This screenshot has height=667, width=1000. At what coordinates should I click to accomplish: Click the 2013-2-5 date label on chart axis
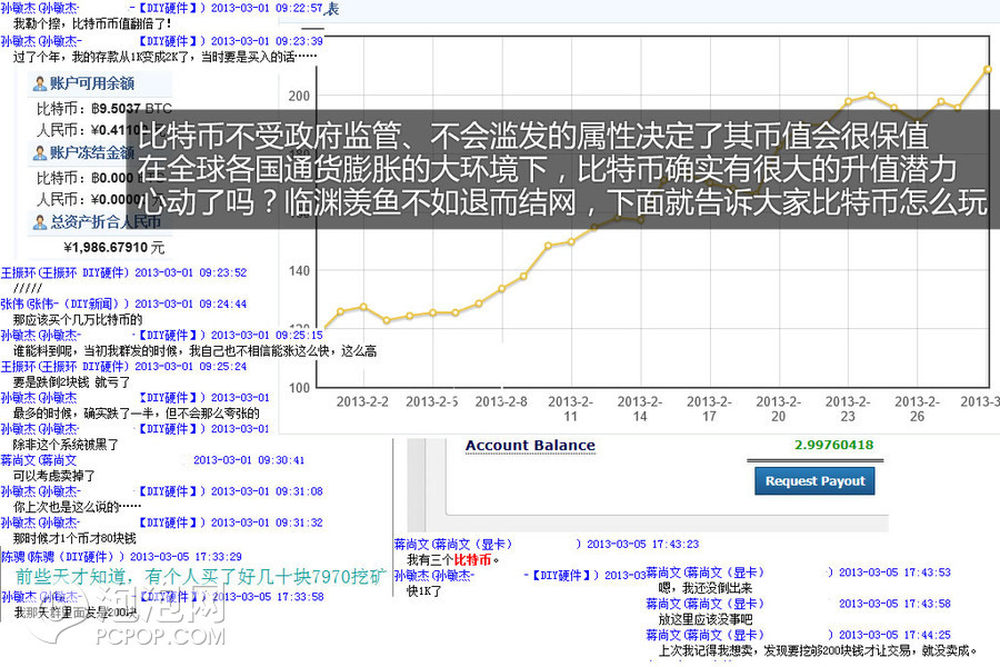[x=432, y=402]
